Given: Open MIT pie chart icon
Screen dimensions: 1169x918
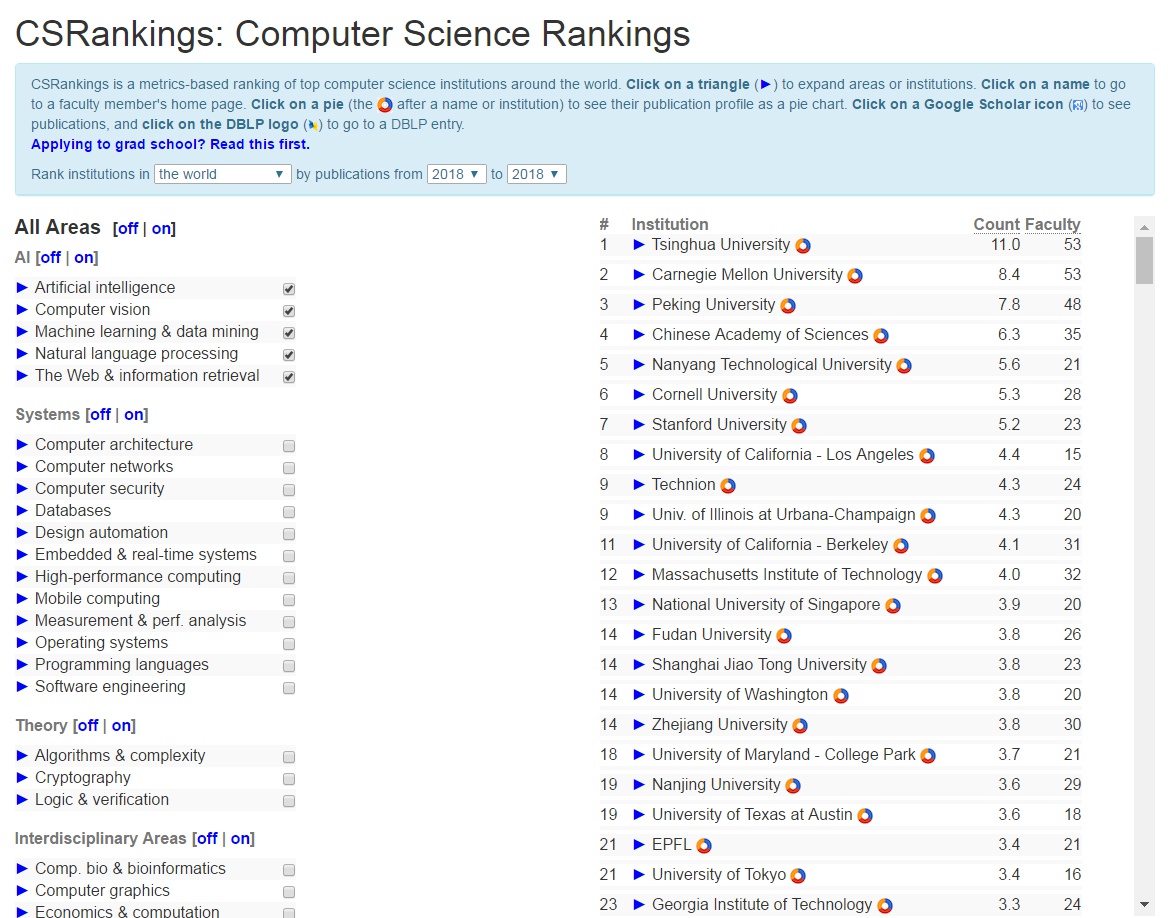Looking at the screenshot, I should (x=935, y=576).
